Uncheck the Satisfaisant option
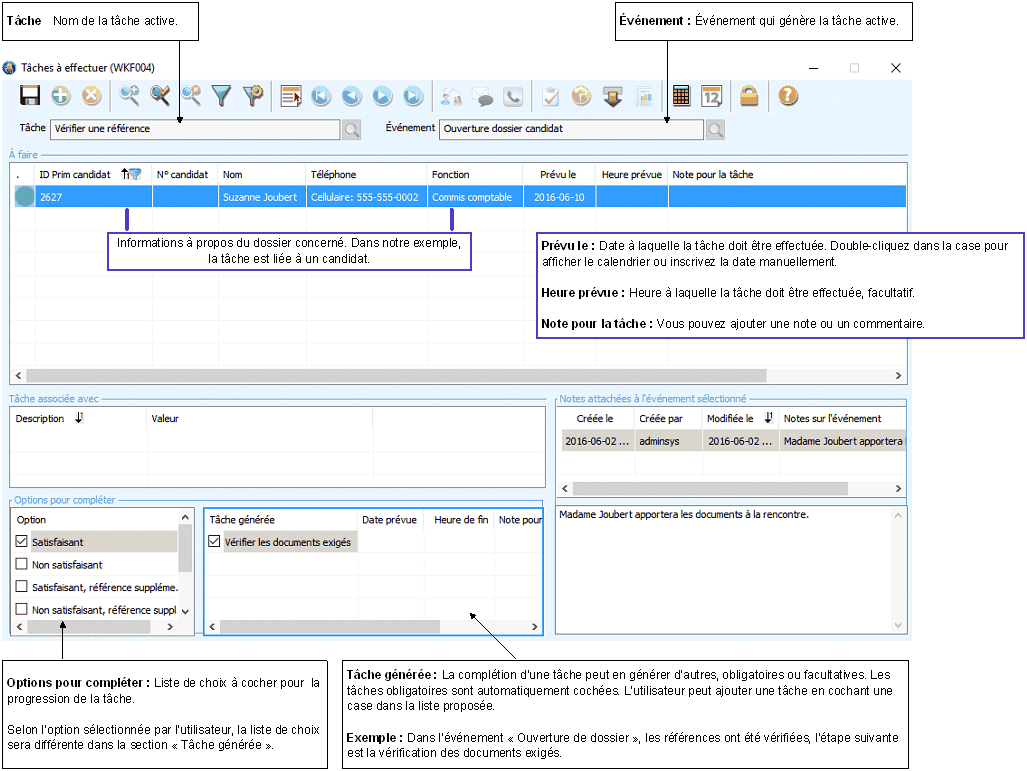The image size is (1027, 771). [22, 542]
